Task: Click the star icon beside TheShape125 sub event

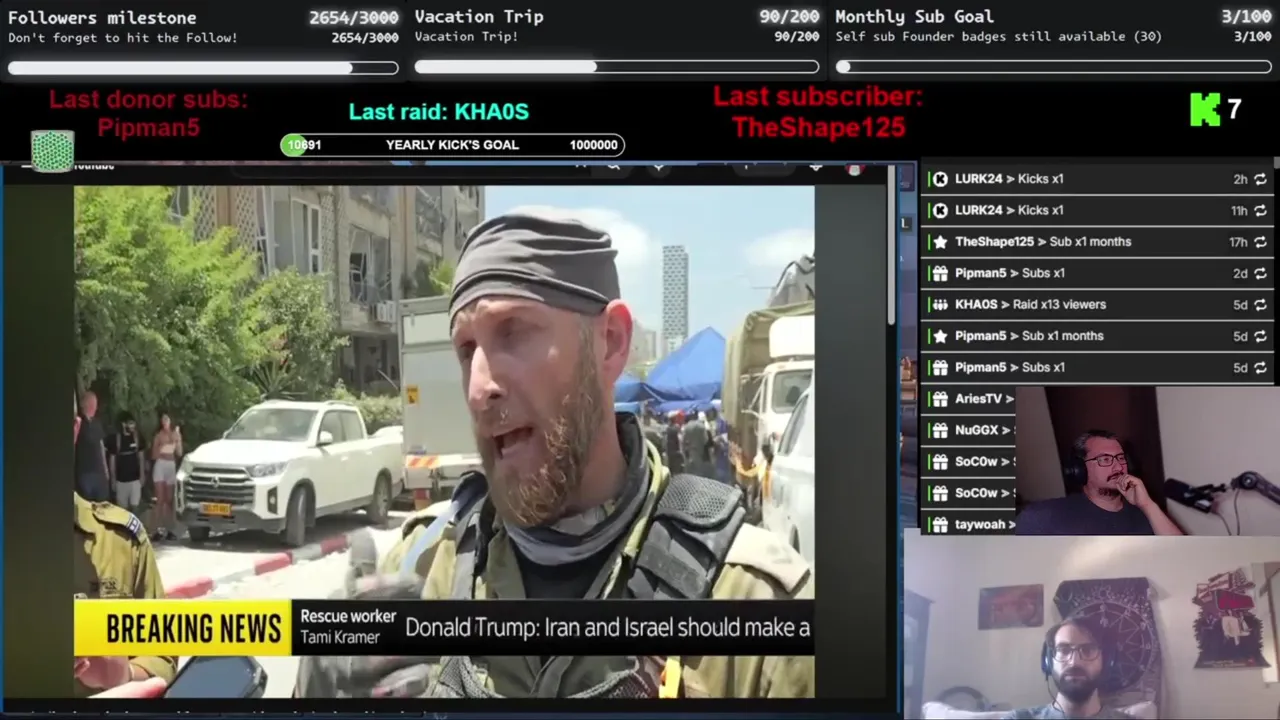Action: (939, 242)
